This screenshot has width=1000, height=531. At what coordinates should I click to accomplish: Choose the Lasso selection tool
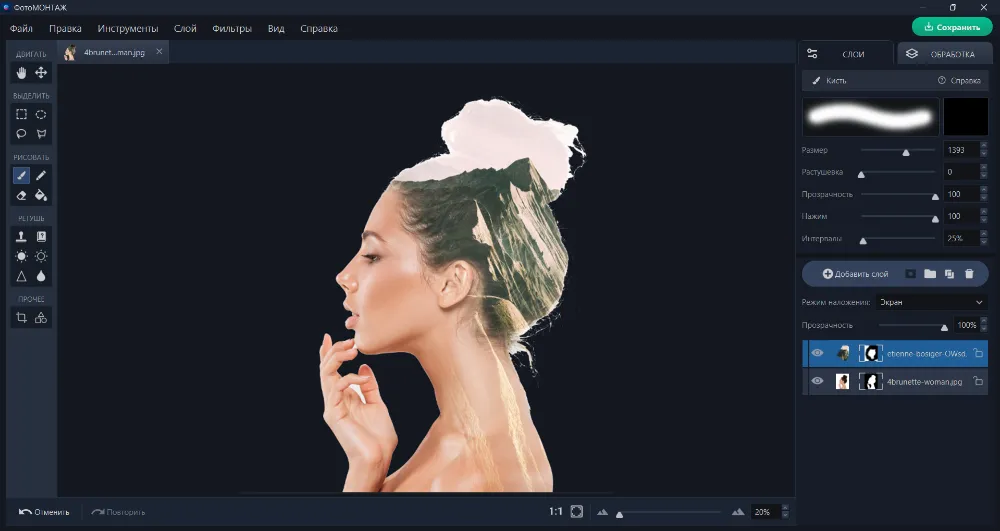(x=21, y=134)
